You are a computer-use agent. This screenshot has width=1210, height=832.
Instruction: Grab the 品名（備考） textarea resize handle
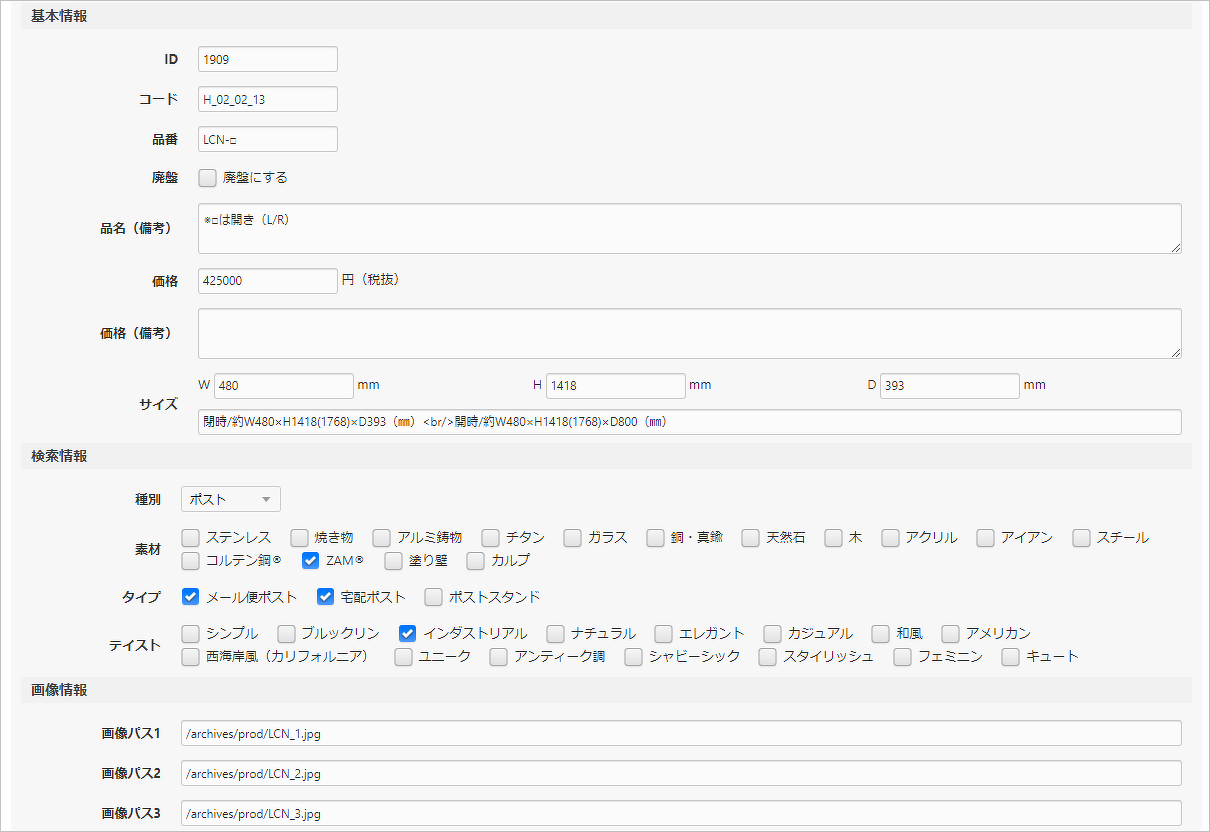tap(1176, 248)
